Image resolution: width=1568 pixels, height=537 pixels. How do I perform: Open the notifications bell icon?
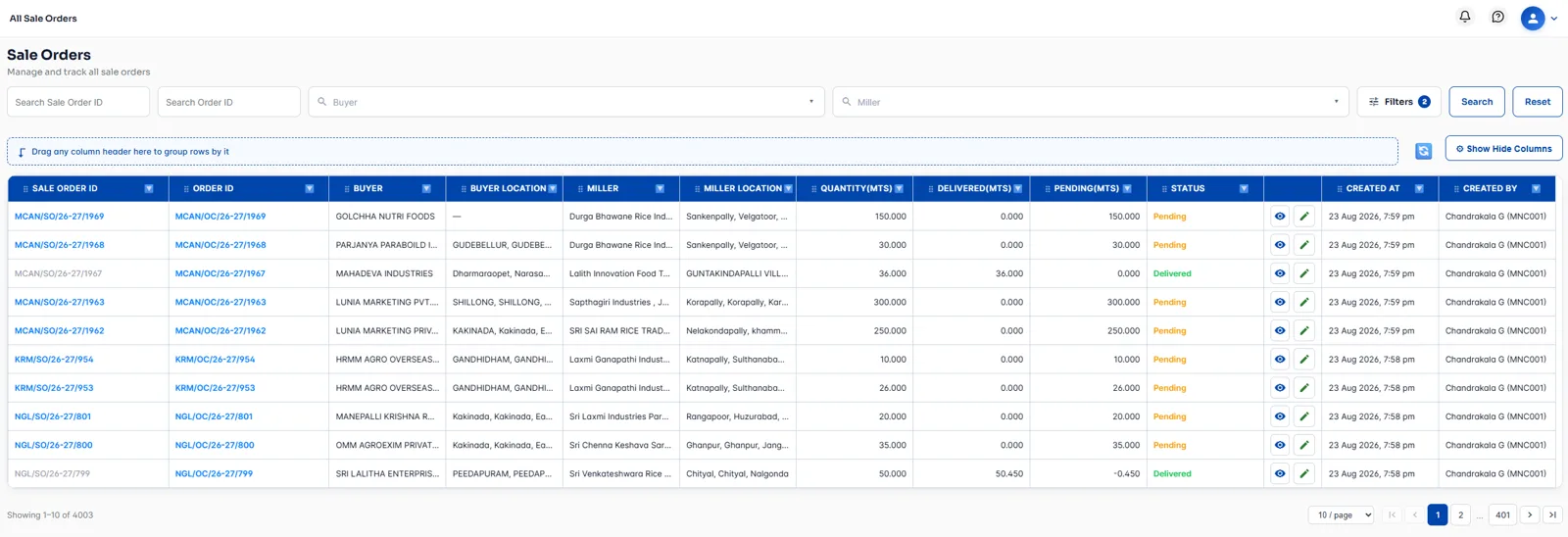(x=1465, y=17)
